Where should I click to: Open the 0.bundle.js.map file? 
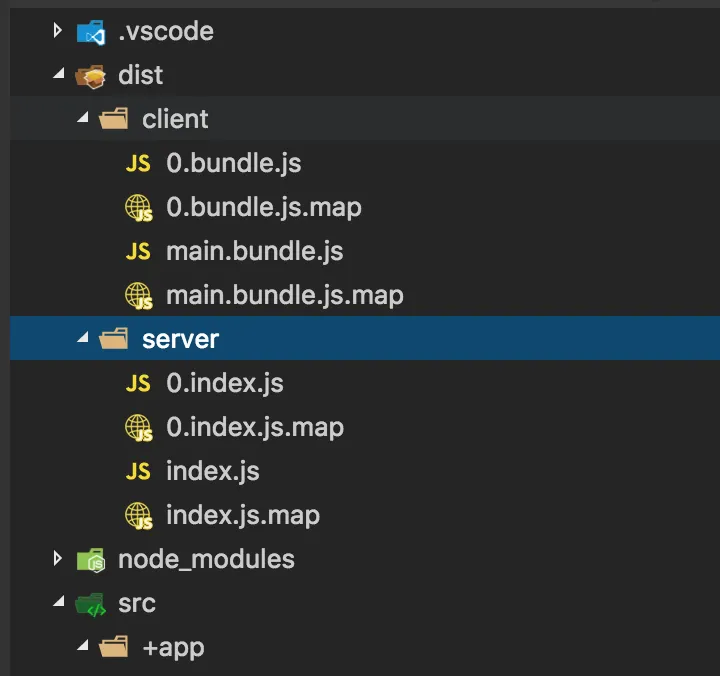tap(263, 208)
